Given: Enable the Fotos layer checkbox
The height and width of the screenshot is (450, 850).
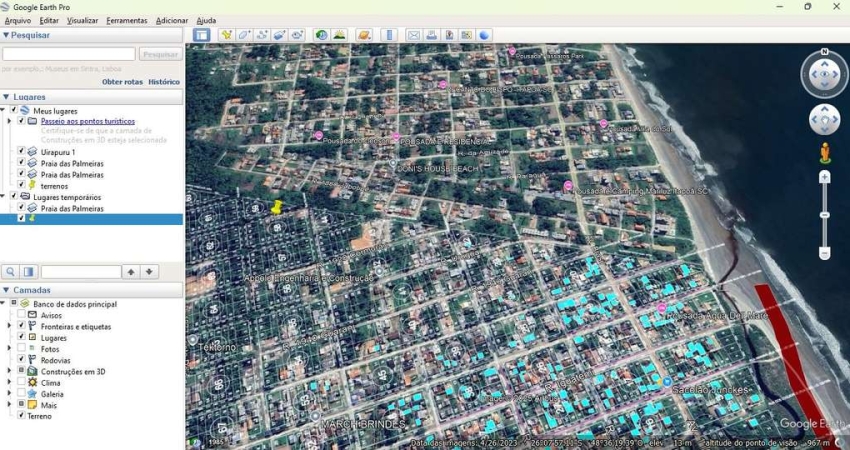Looking at the screenshot, I should (x=21, y=348).
